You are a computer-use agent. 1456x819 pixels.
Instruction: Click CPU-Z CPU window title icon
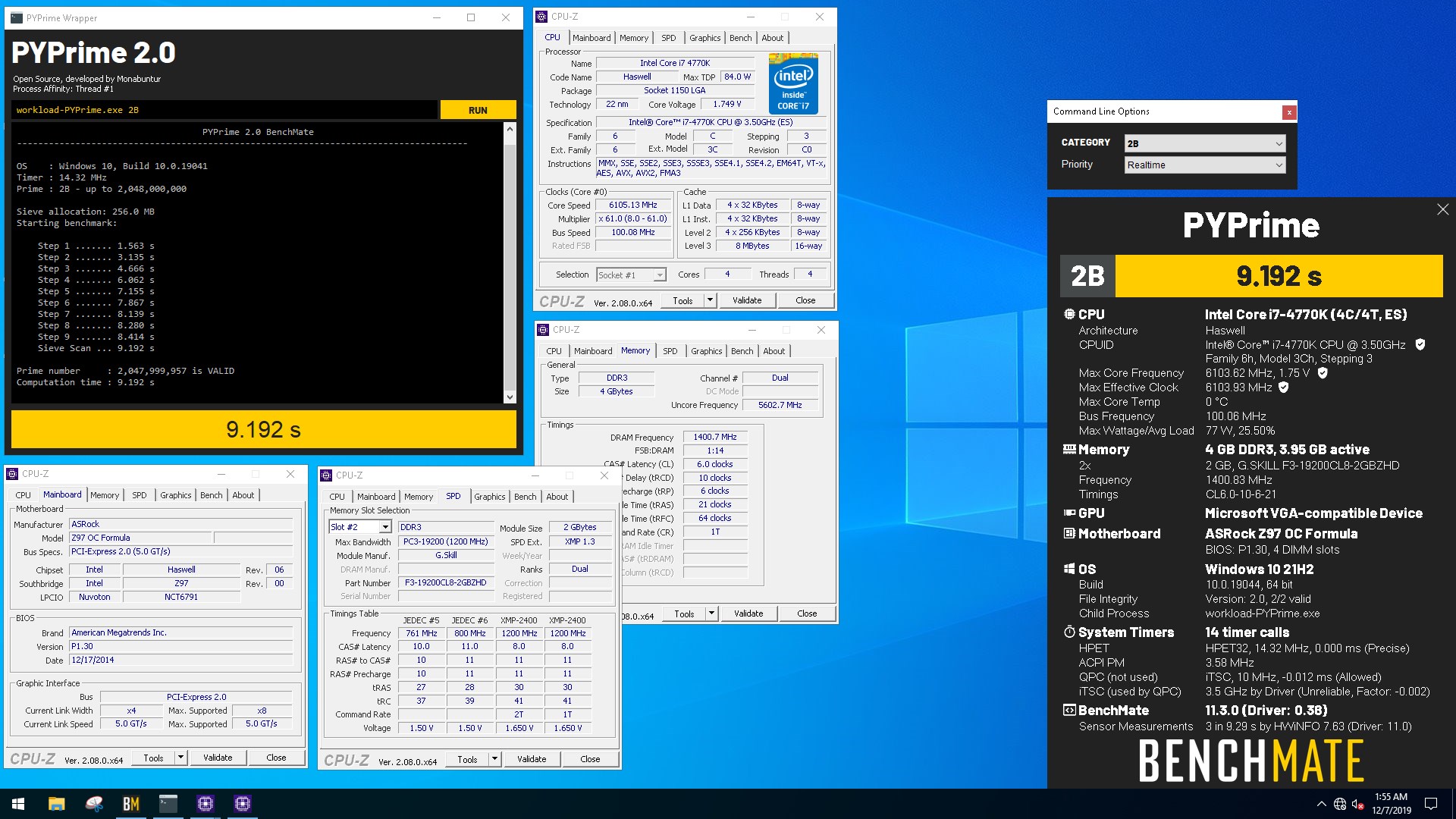pyautogui.click(x=541, y=17)
